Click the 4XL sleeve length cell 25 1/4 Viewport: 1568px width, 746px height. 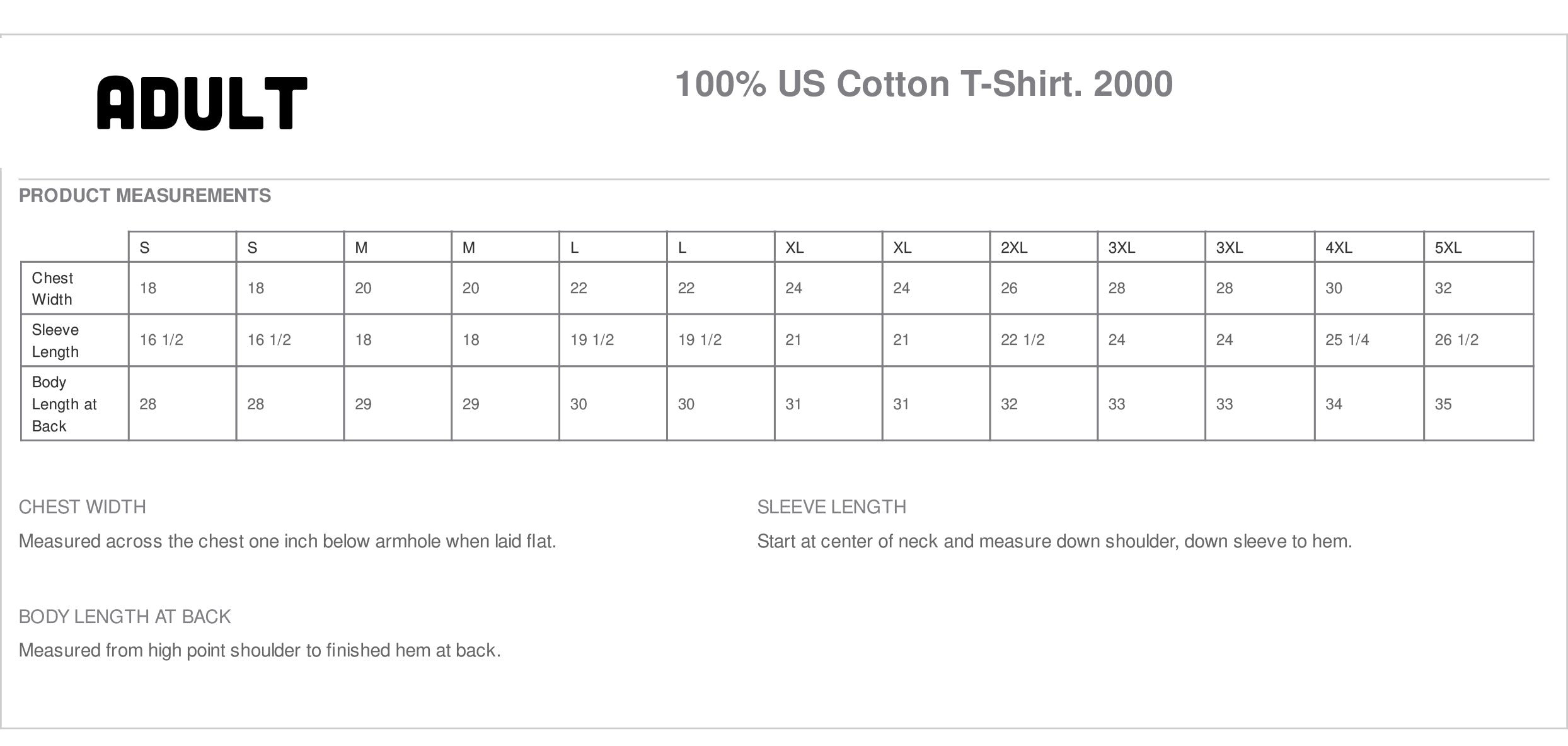pyautogui.click(x=1347, y=340)
